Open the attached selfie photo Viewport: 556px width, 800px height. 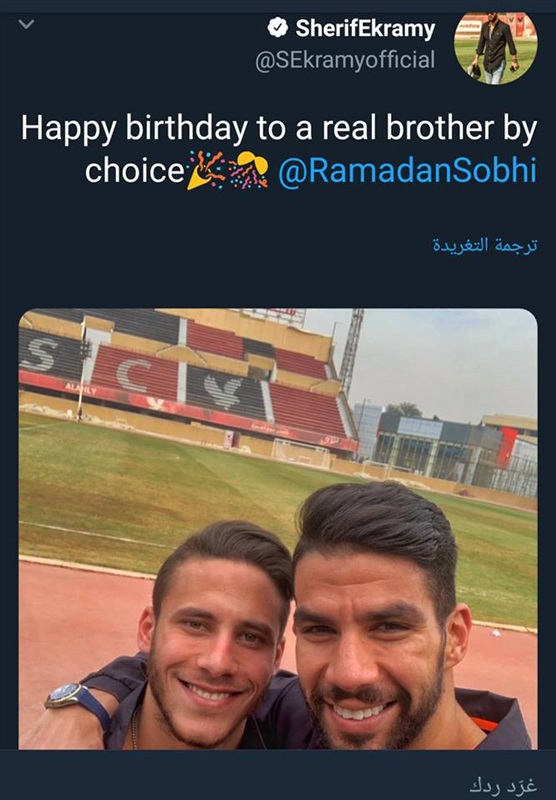pyautogui.click(x=278, y=529)
